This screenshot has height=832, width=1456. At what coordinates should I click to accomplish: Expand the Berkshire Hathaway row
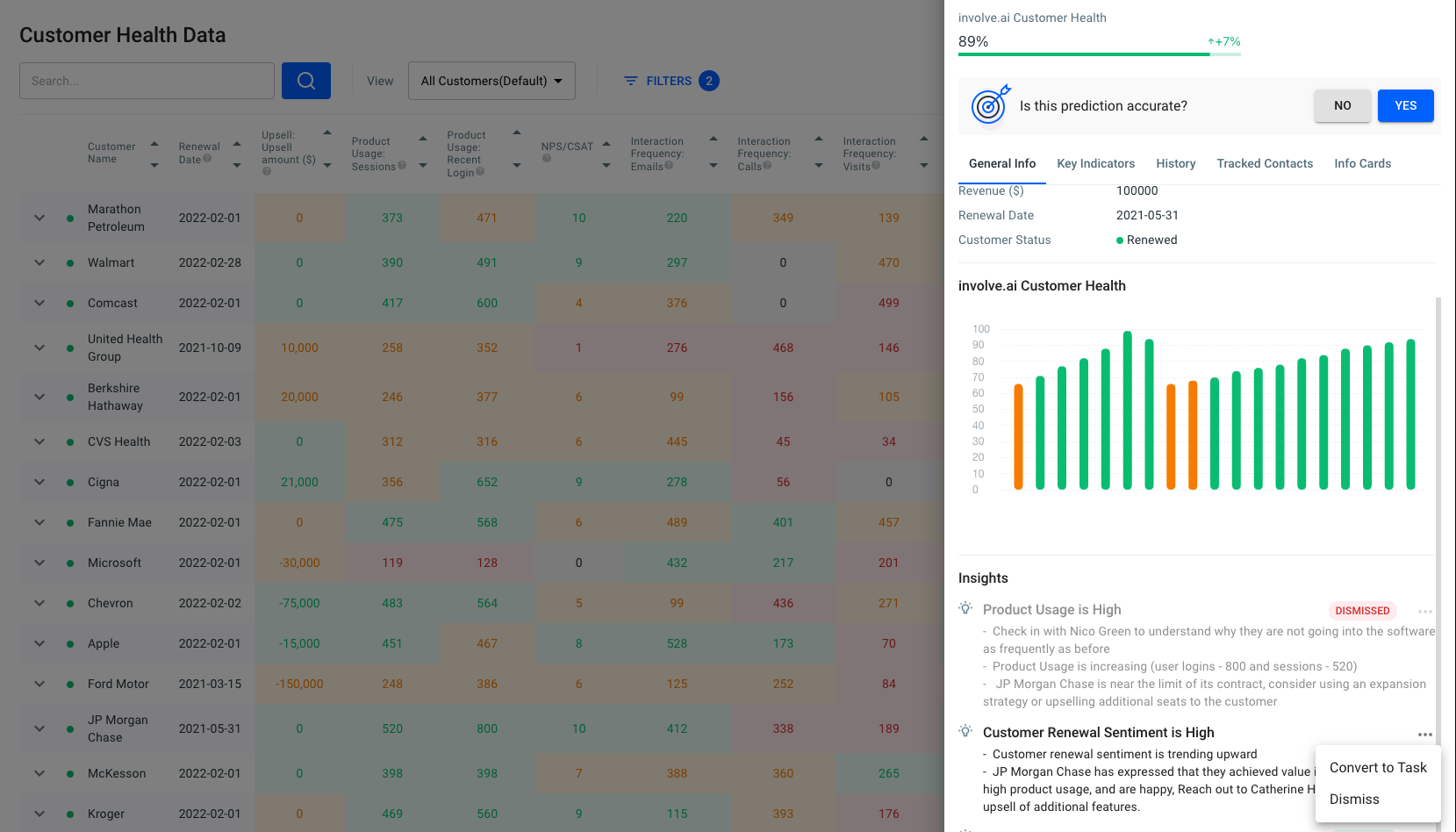coord(39,397)
